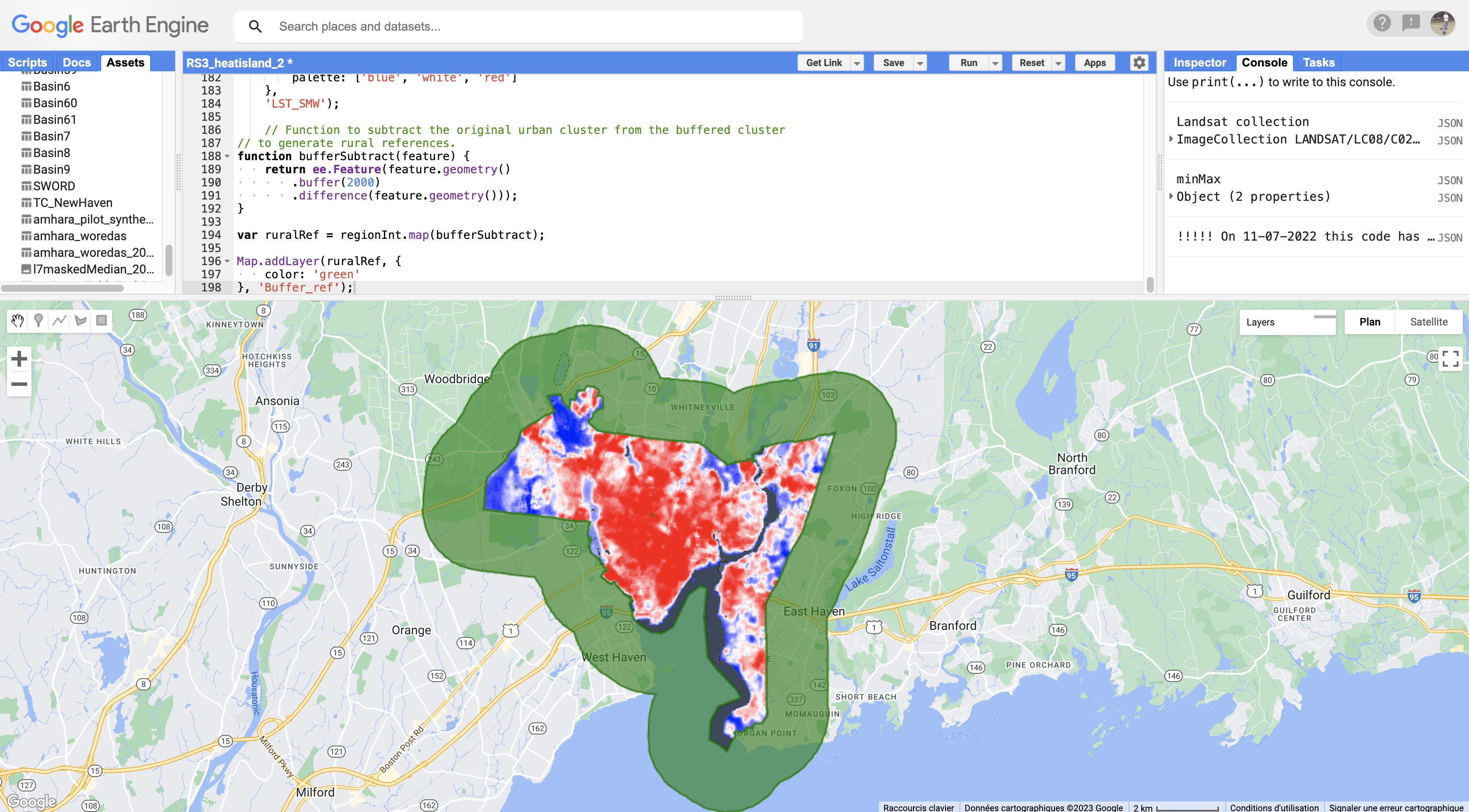Image resolution: width=1469 pixels, height=812 pixels.
Task: Select the point marker drawing tool
Action: 38,320
